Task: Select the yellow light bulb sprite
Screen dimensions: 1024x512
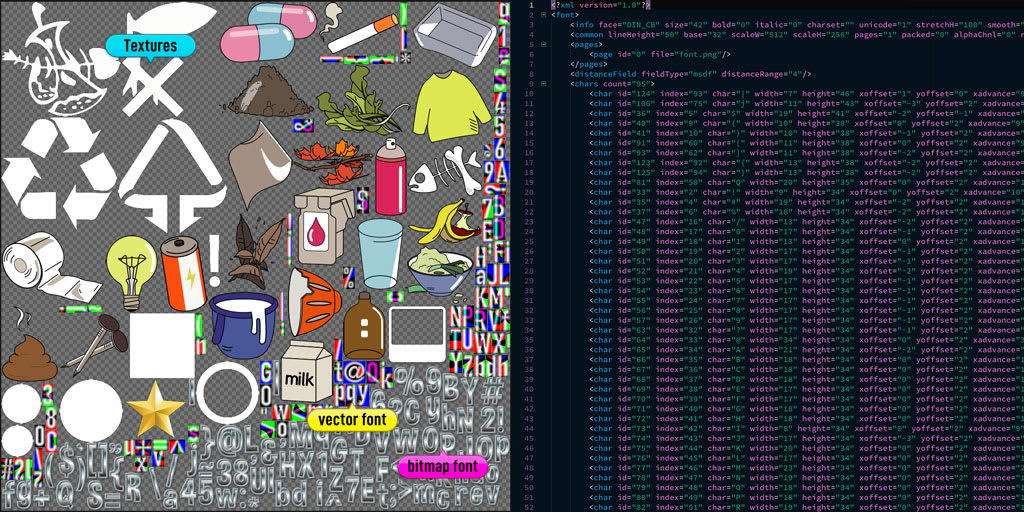Action: [x=133, y=271]
